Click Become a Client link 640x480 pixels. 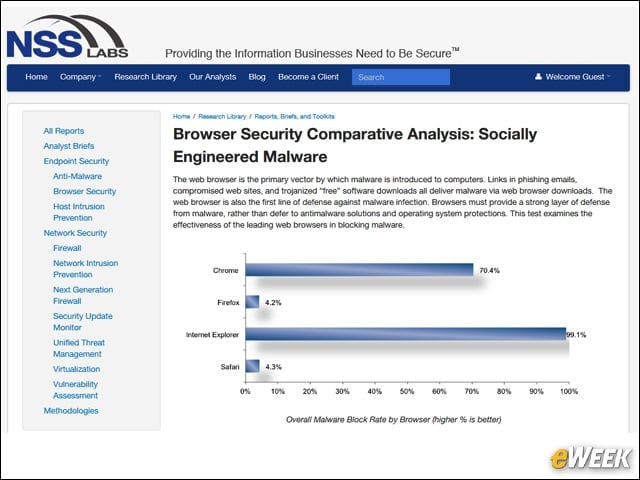[308, 77]
